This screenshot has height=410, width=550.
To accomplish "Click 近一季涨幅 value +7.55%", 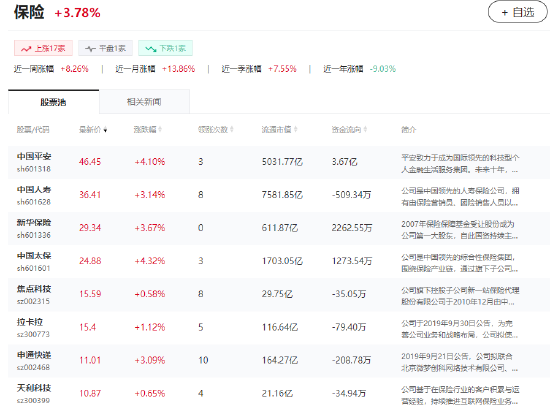I will 282,69.
